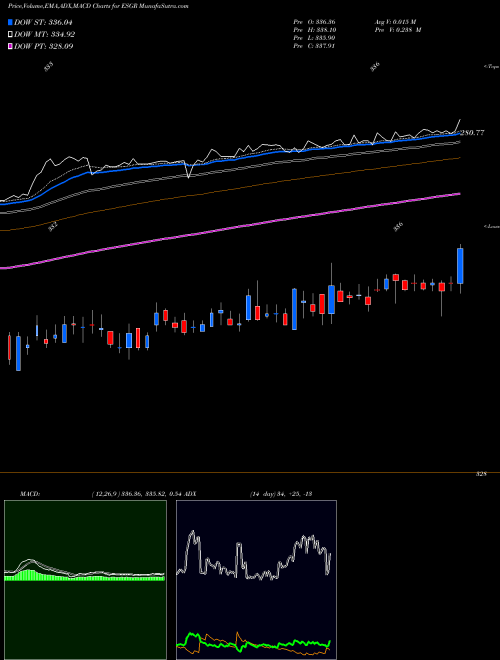Viewport: 500px width, 660px height.
Task: Click the first blue candlestick at chart start
Action: point(18,353)
